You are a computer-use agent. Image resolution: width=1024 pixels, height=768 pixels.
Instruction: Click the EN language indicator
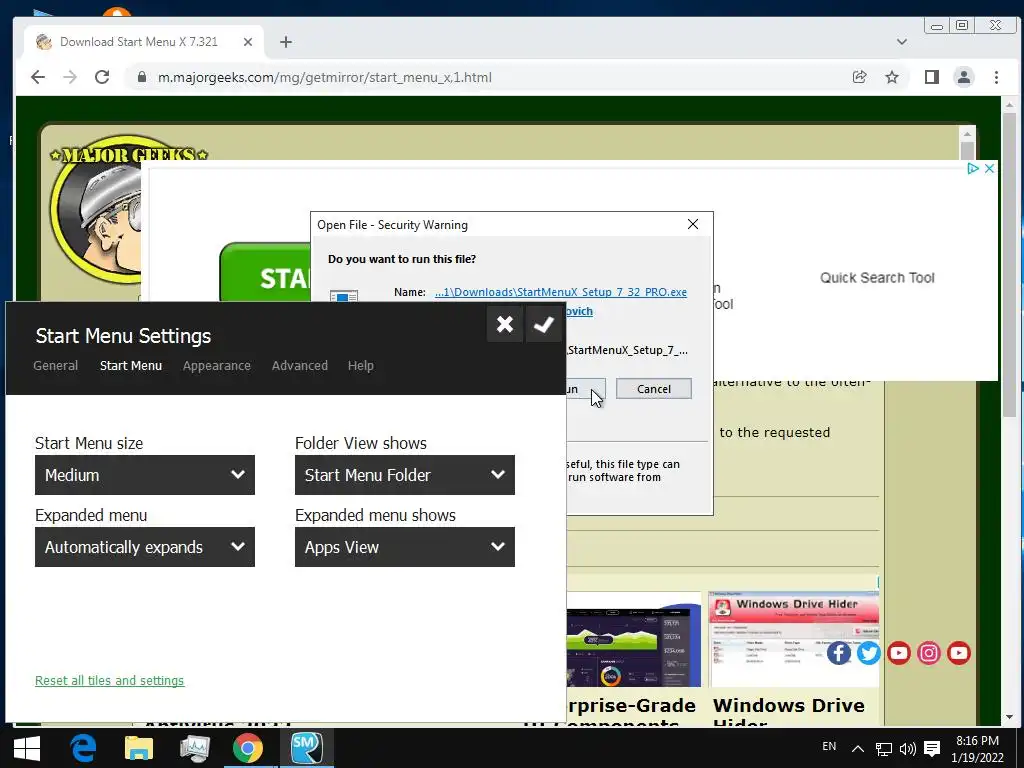click(x=829, y=746)
